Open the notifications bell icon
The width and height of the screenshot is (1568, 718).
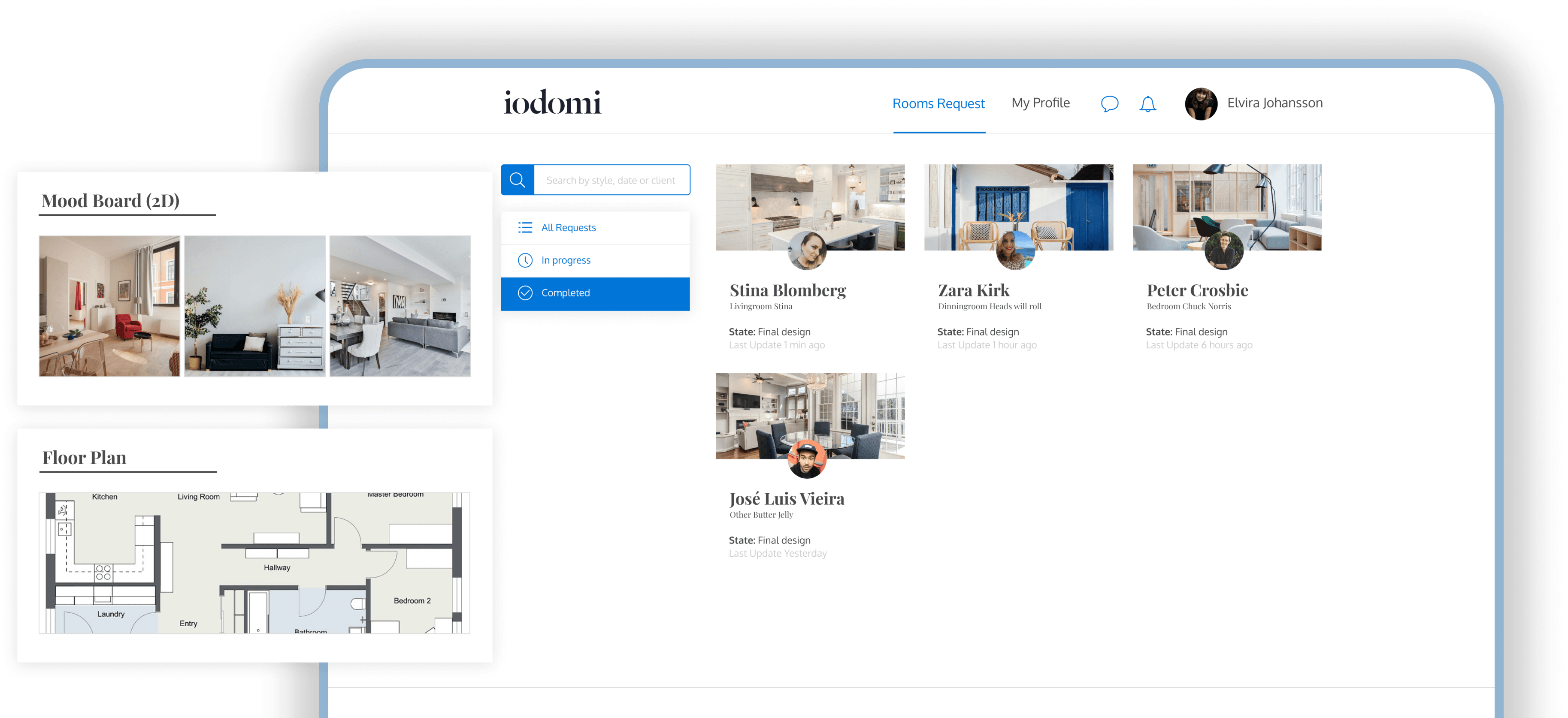click(1147, 104)
